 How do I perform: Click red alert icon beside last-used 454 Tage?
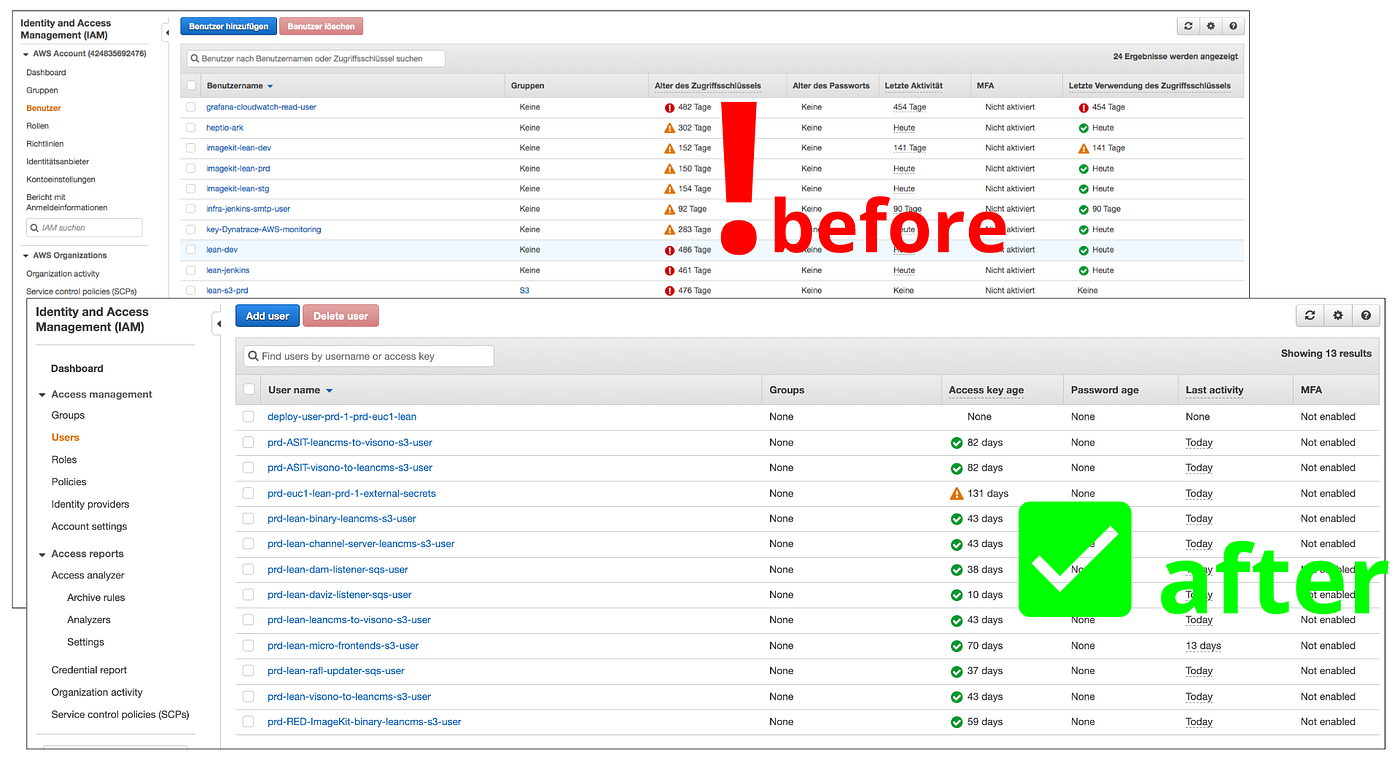[x=1084, y=107]
